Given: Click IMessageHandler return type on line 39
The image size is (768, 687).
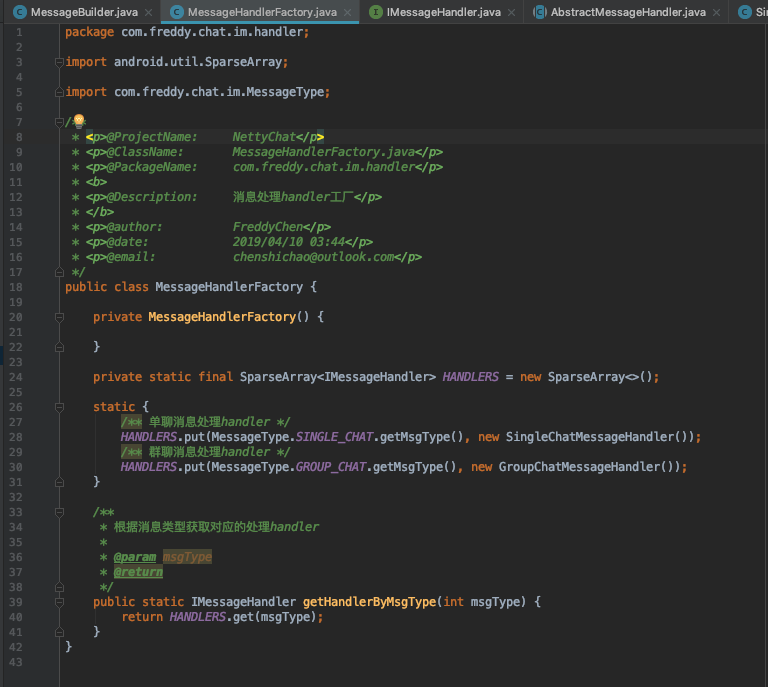Looking at the screenshot, I should point(243,602).
